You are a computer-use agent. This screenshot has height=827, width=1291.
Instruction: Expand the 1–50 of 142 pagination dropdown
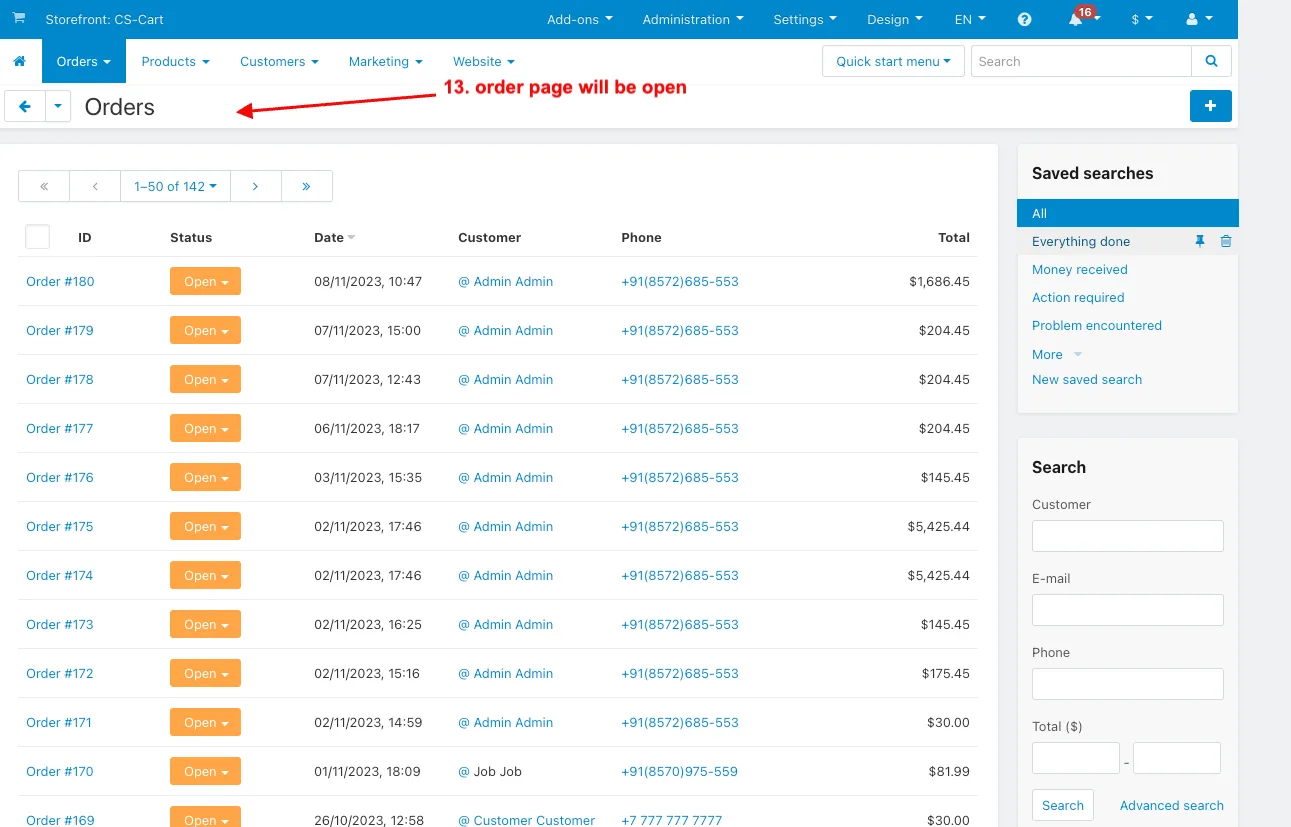pyautogui.click(x=175, y=186)
